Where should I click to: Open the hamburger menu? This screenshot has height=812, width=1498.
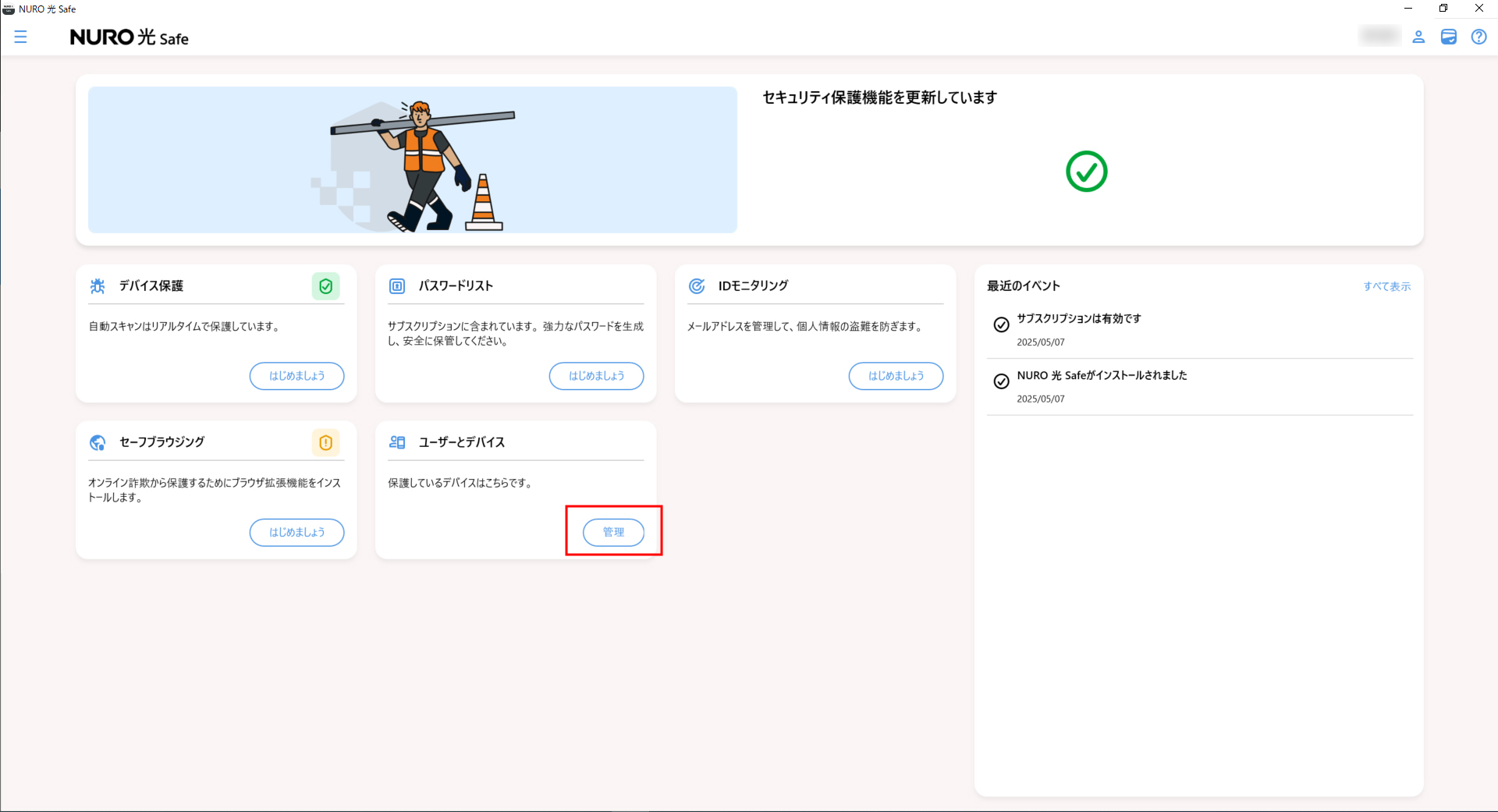21,37
